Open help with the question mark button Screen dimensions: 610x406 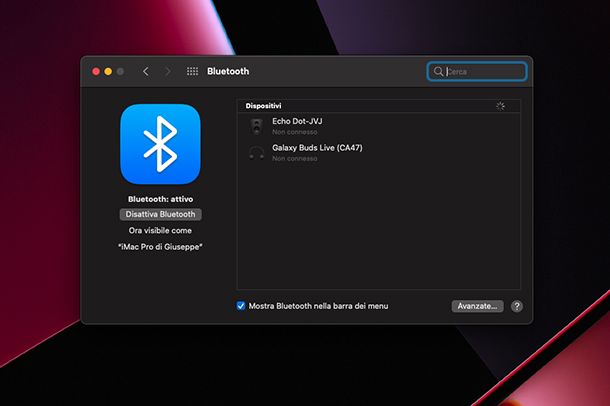(x=517, y=306)
